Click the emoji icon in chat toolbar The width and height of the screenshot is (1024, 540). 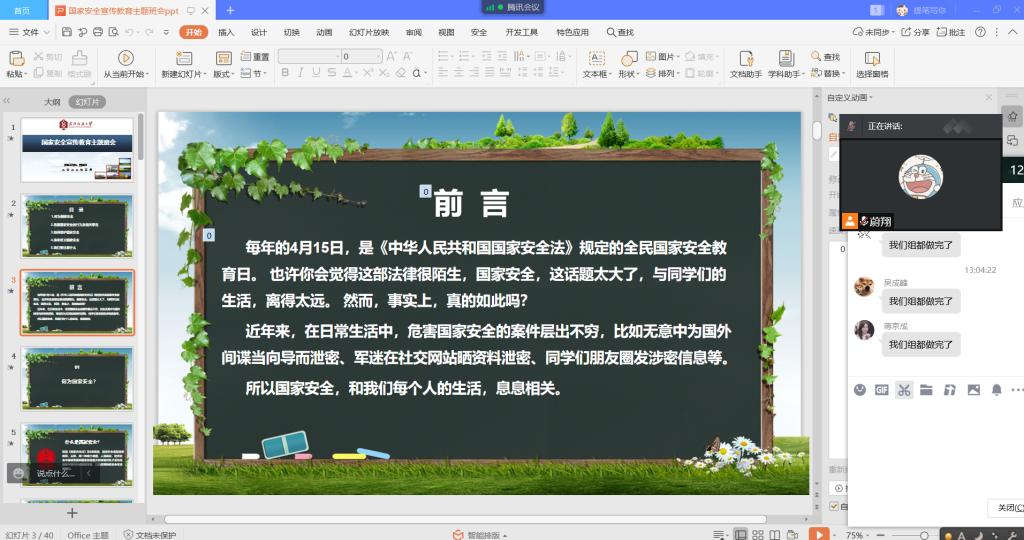pos(860,390)
